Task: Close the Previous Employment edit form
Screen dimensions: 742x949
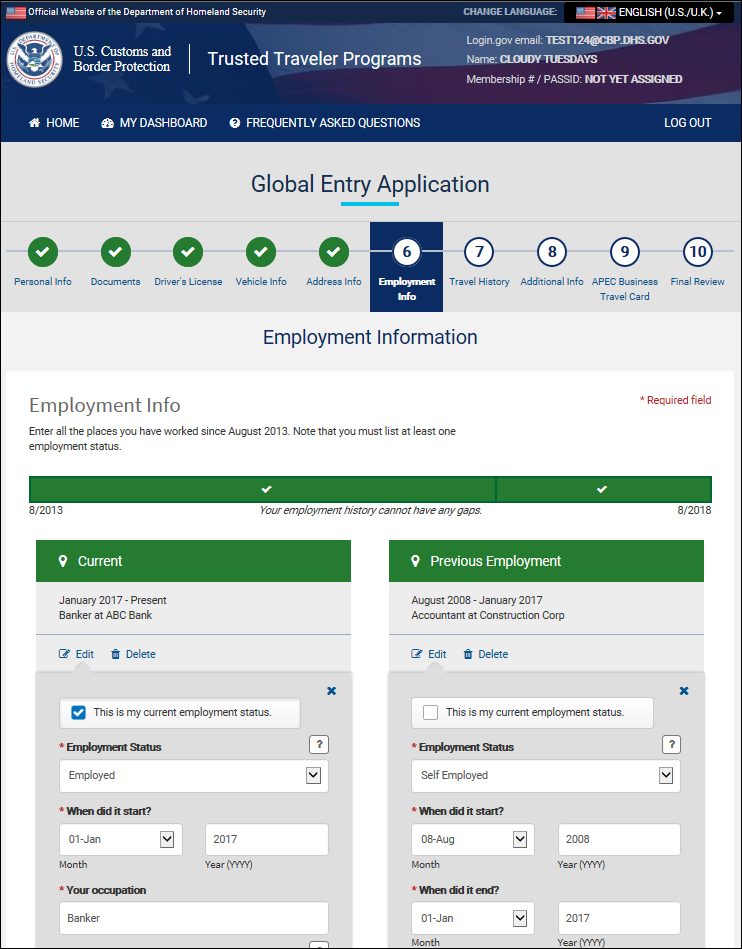Action: (684, 691)
